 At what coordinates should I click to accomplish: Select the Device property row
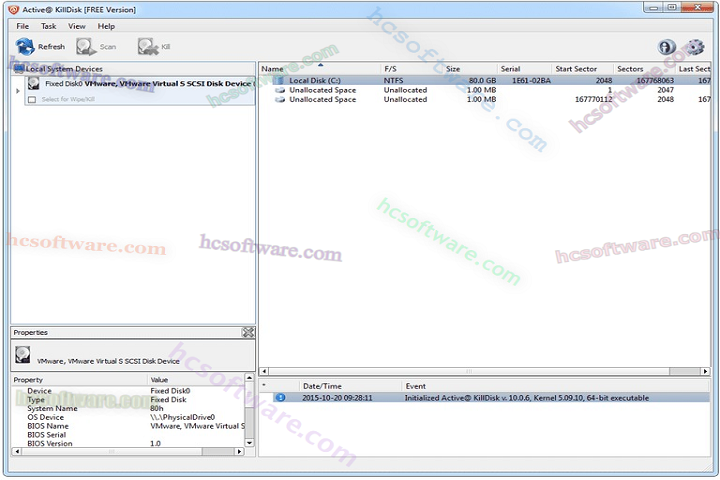(128, 391)
